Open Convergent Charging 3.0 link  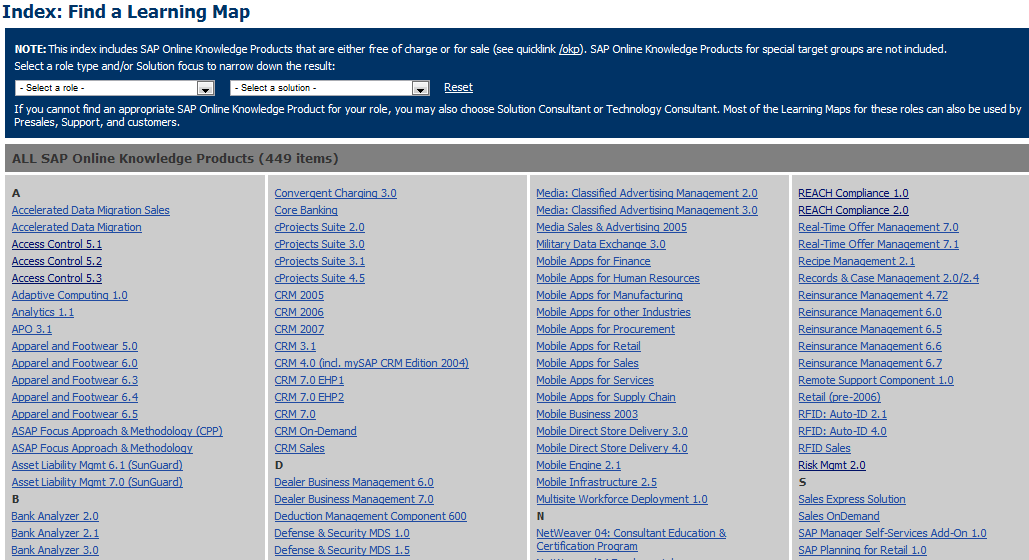335,193
